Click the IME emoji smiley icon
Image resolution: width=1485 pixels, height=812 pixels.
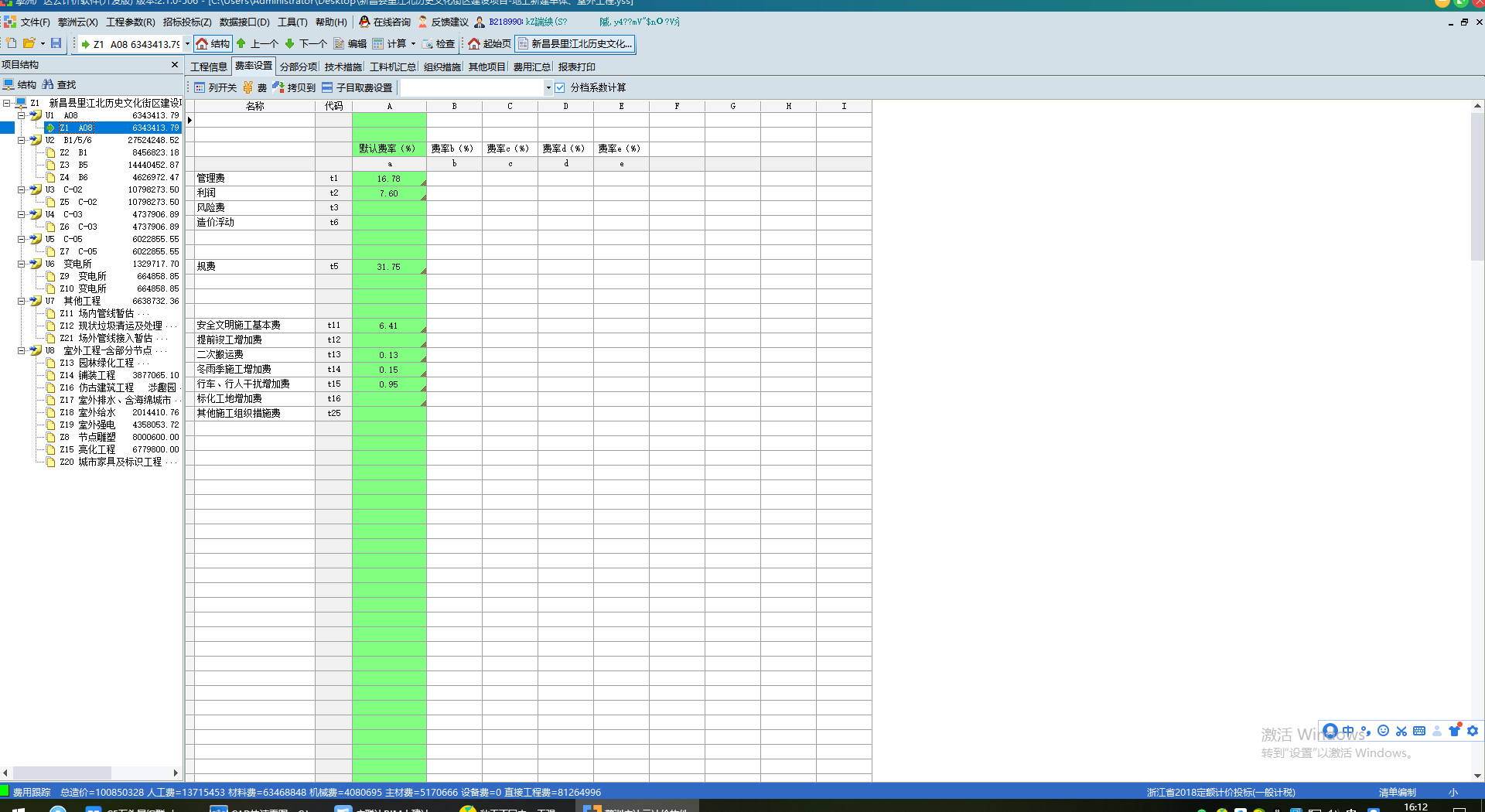[x=1384, y=731]
